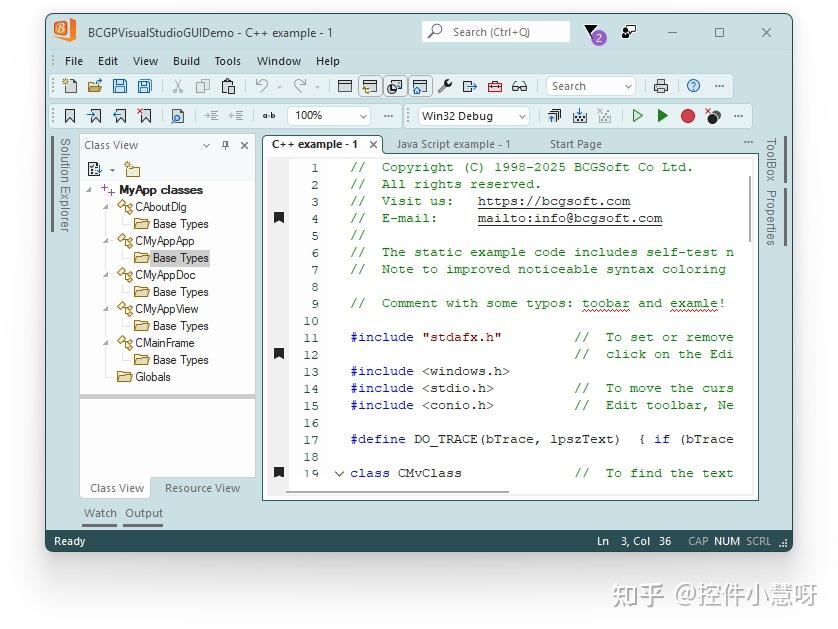Open the File menu
This screenshot has height=629, width=838.
[74, 61]
